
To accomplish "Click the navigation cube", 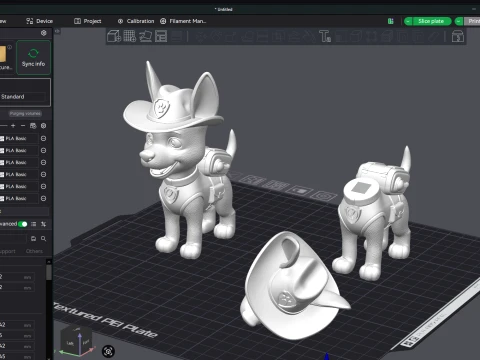I will coord(76,341).
